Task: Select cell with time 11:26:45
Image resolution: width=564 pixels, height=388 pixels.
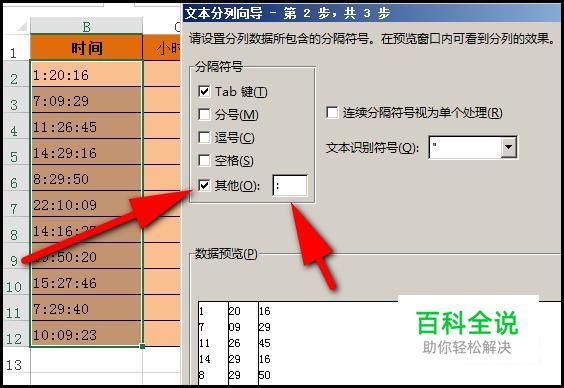Action: (x=86, y=126)
